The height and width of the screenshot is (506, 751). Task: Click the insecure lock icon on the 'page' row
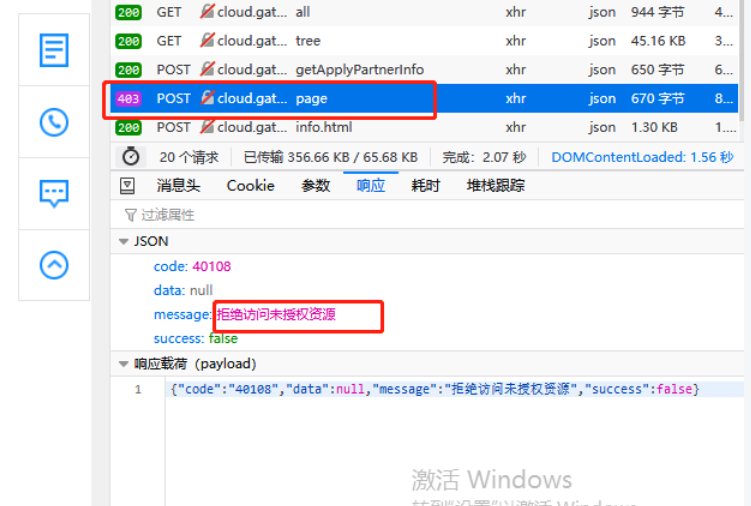[x=207, y=98]
